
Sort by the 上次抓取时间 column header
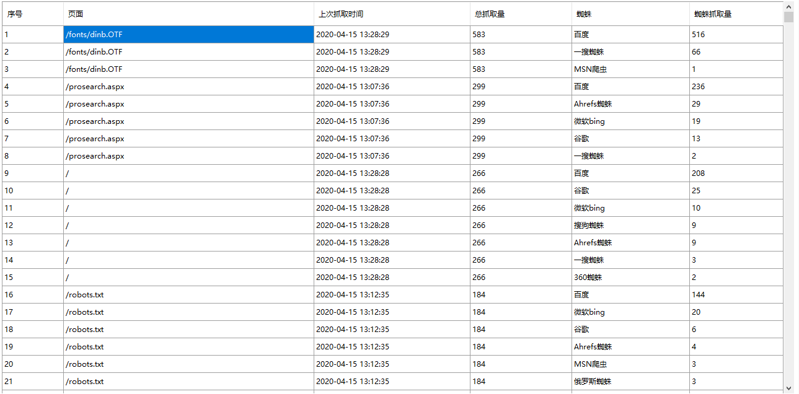click(392, 14)
